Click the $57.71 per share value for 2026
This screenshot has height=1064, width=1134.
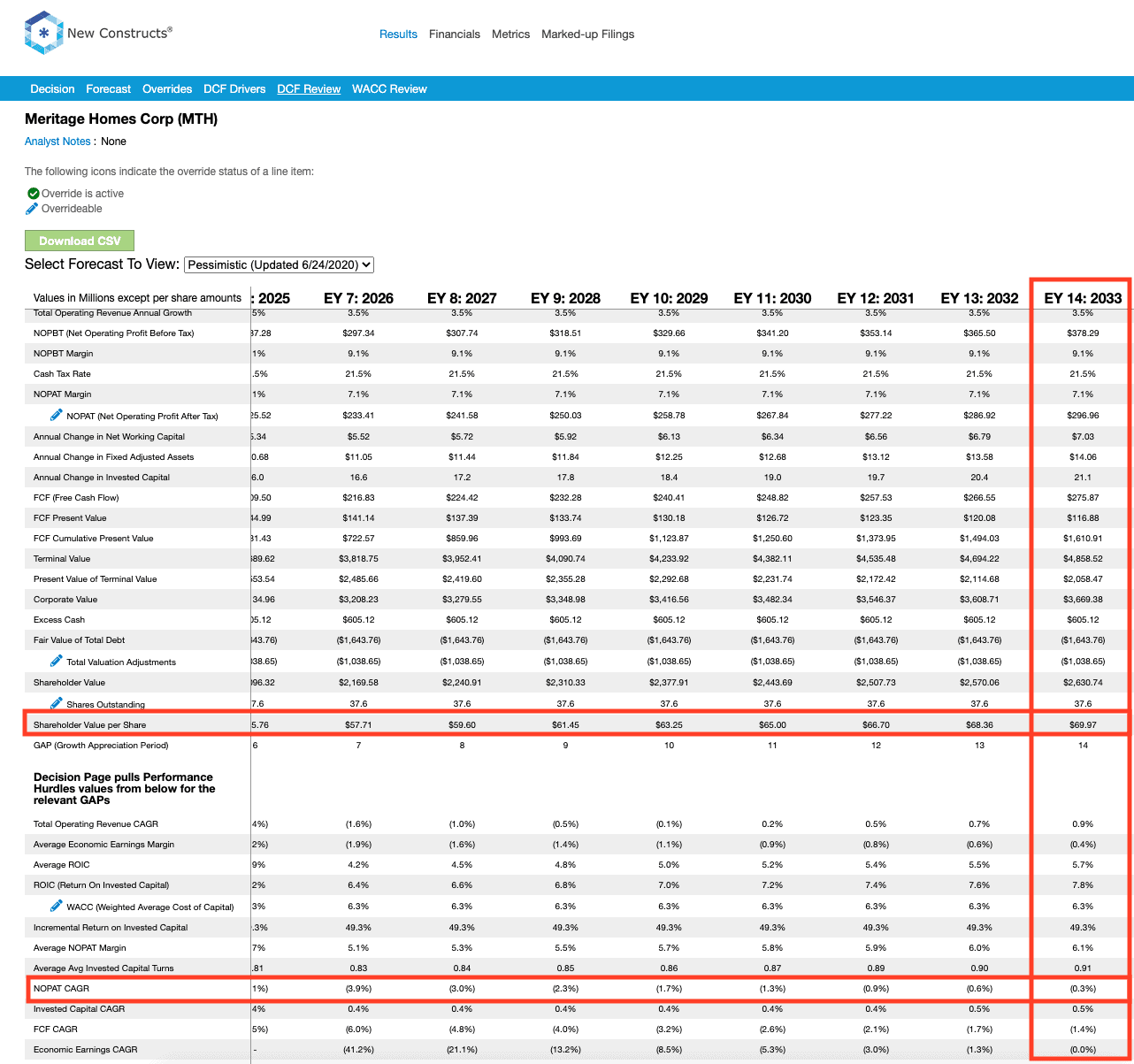(x=358, y=725)
